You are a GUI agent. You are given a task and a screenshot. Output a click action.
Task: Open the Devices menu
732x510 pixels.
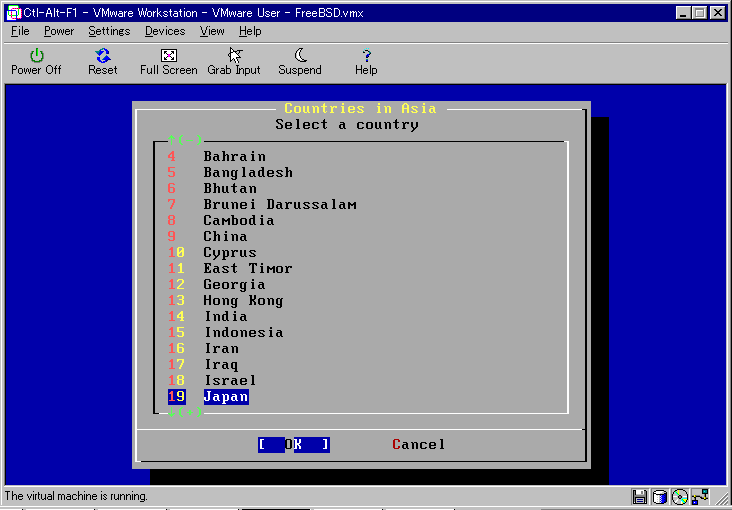tap(165, 31)
